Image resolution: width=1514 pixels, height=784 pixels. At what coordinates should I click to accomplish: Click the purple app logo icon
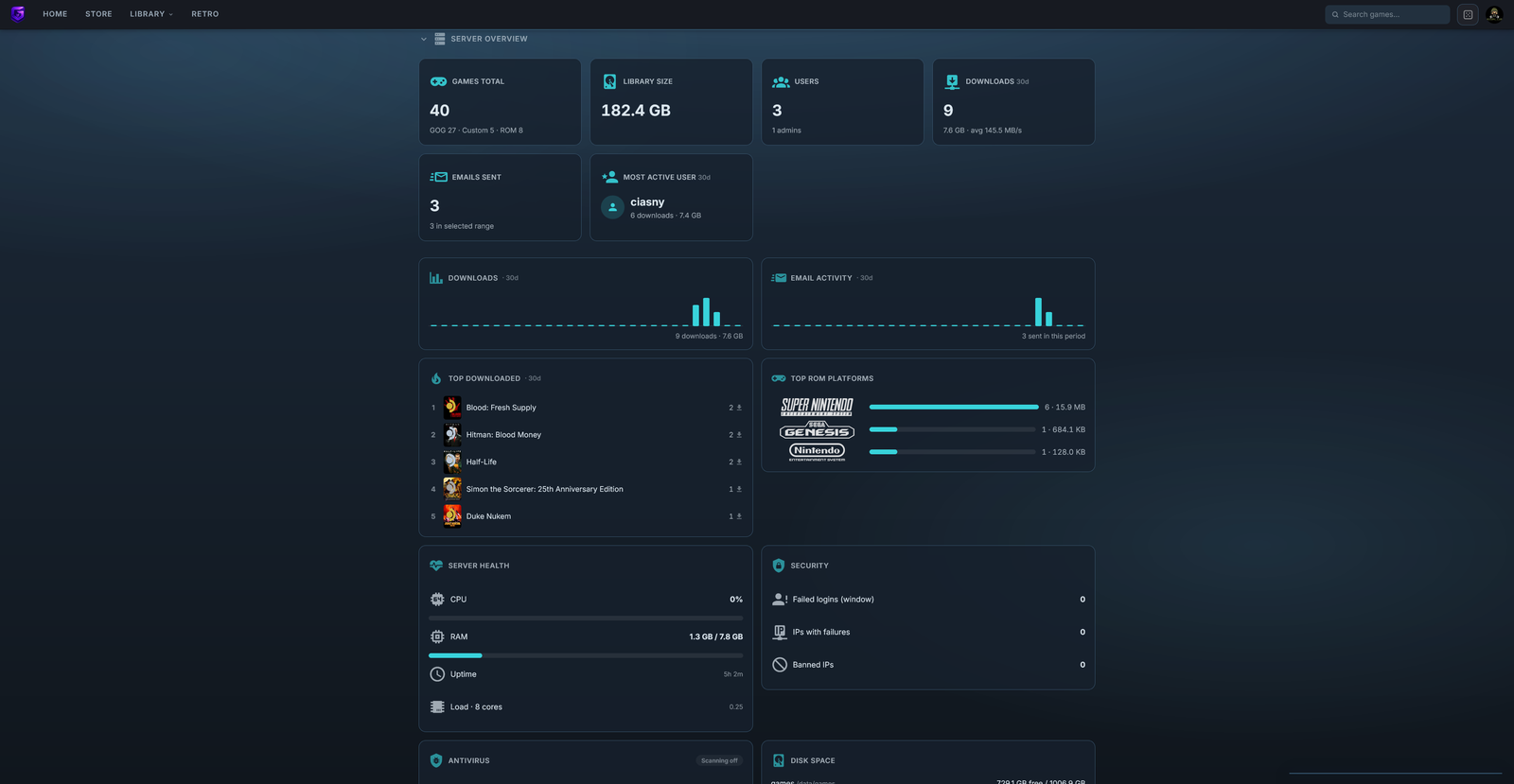pos(18,14)
